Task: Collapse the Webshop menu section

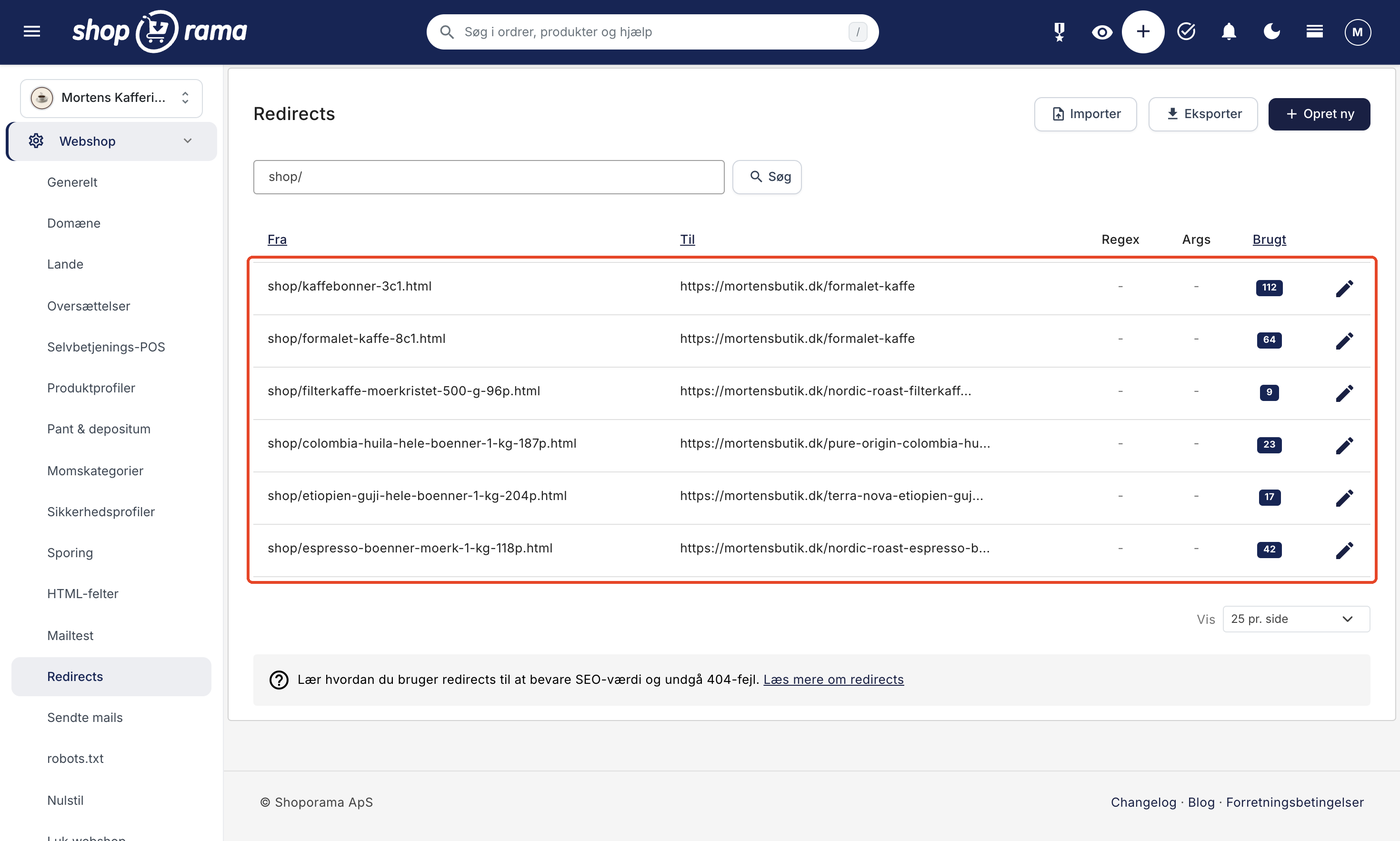Action: [x=111, y=141]
